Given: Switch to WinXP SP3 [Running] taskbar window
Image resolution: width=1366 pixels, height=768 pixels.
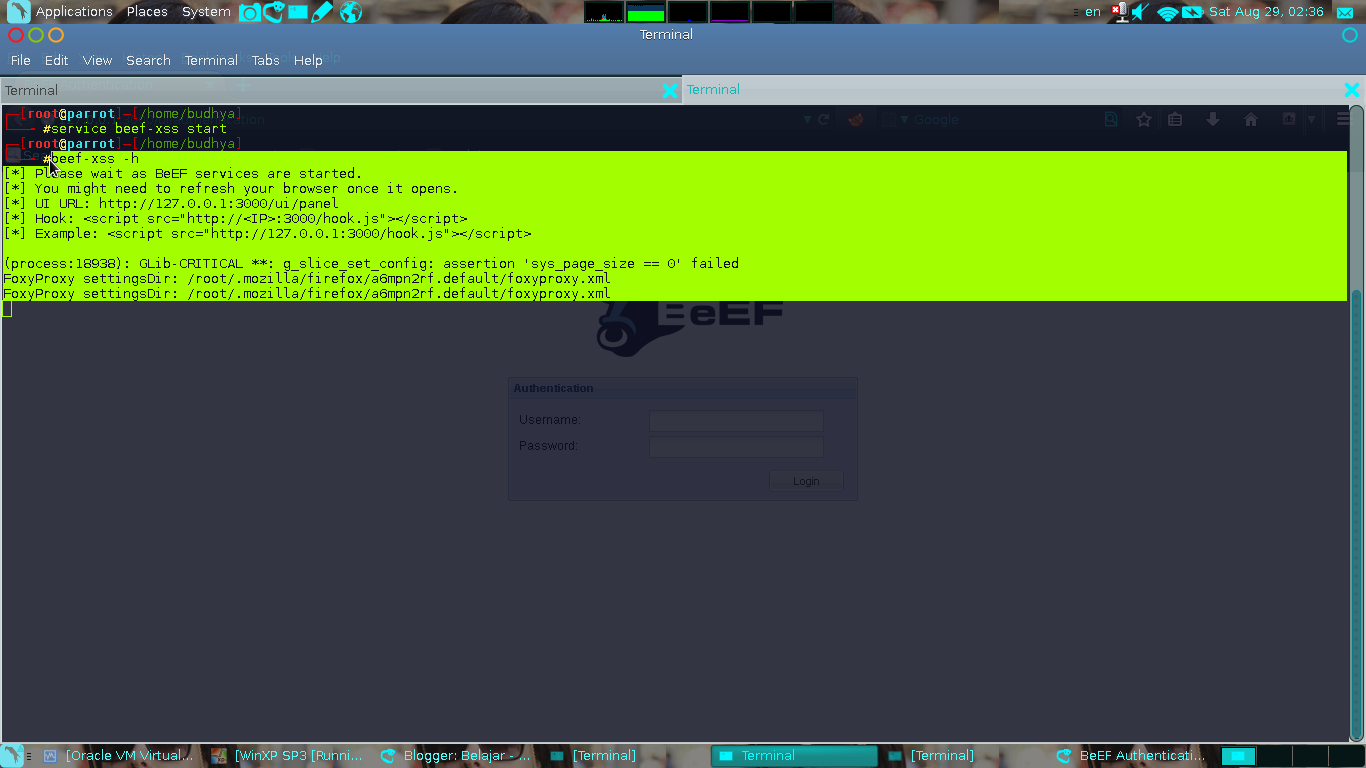Looking at the screenshot, I should click(x=289, y=756).
